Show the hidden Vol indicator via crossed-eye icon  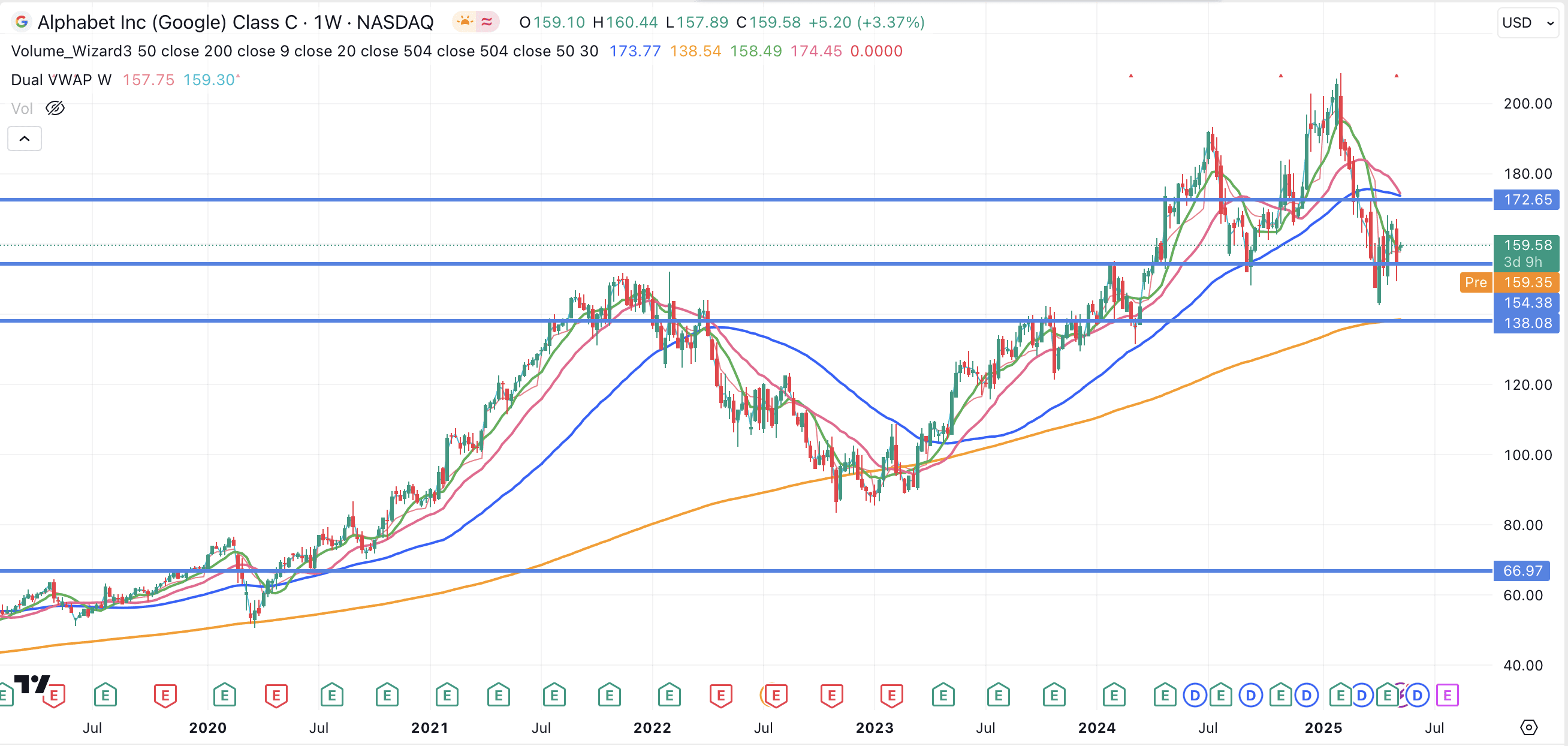click(x=55, y=109)
